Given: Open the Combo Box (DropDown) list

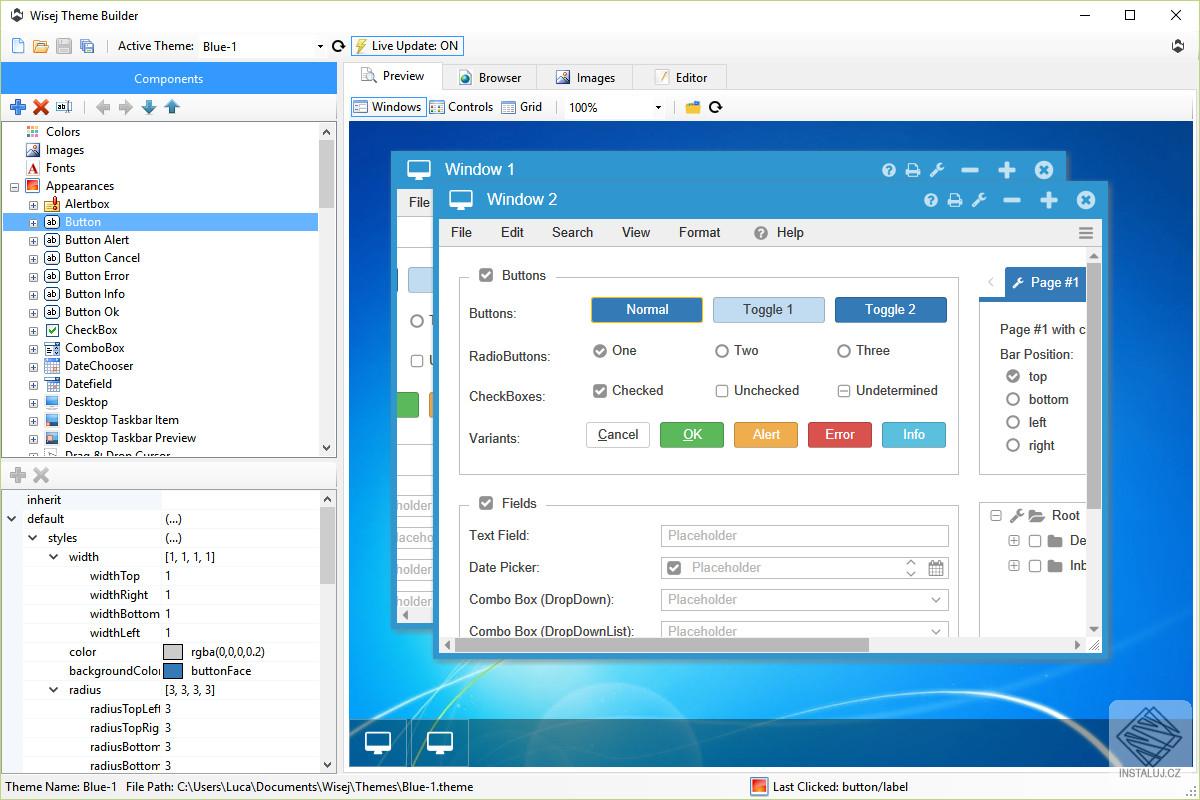Looking at the screenshot, I should coord(936,600).
